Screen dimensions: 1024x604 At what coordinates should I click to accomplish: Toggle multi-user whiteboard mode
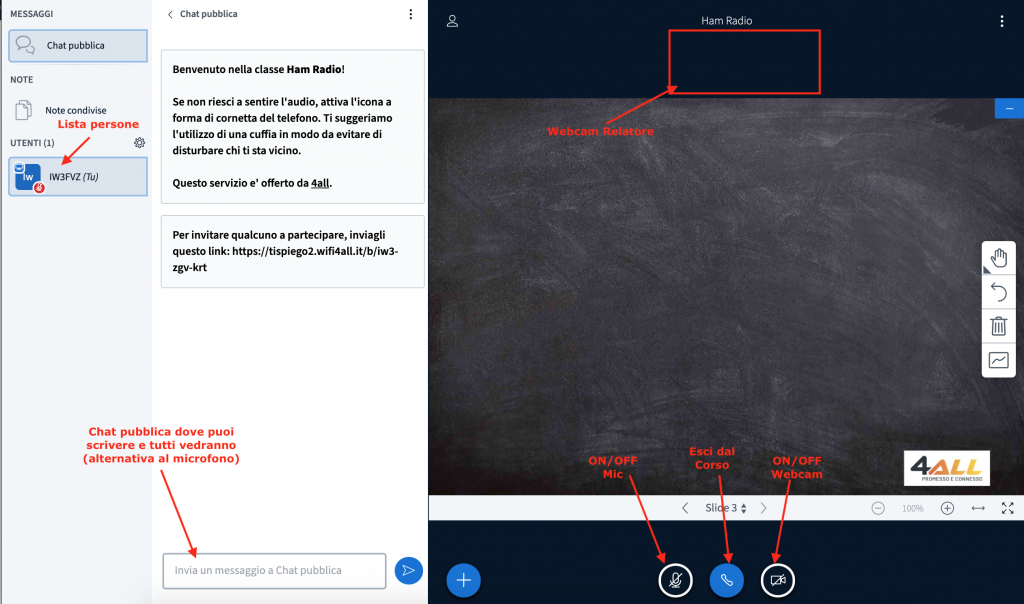(999, 360)
